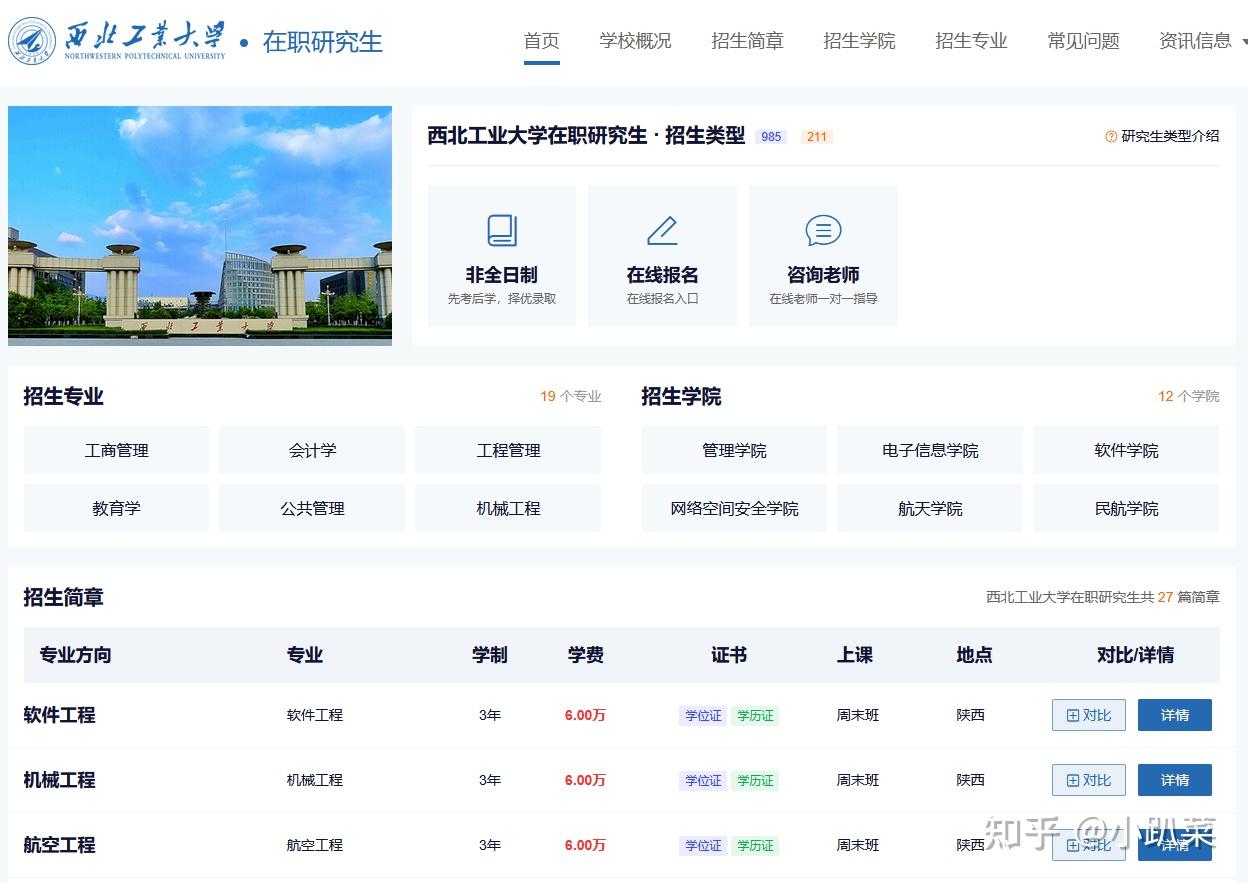This screenshot has width=1248, height=883.
Task: Open the 非全日制 book icon card
Action: [502, 256]
